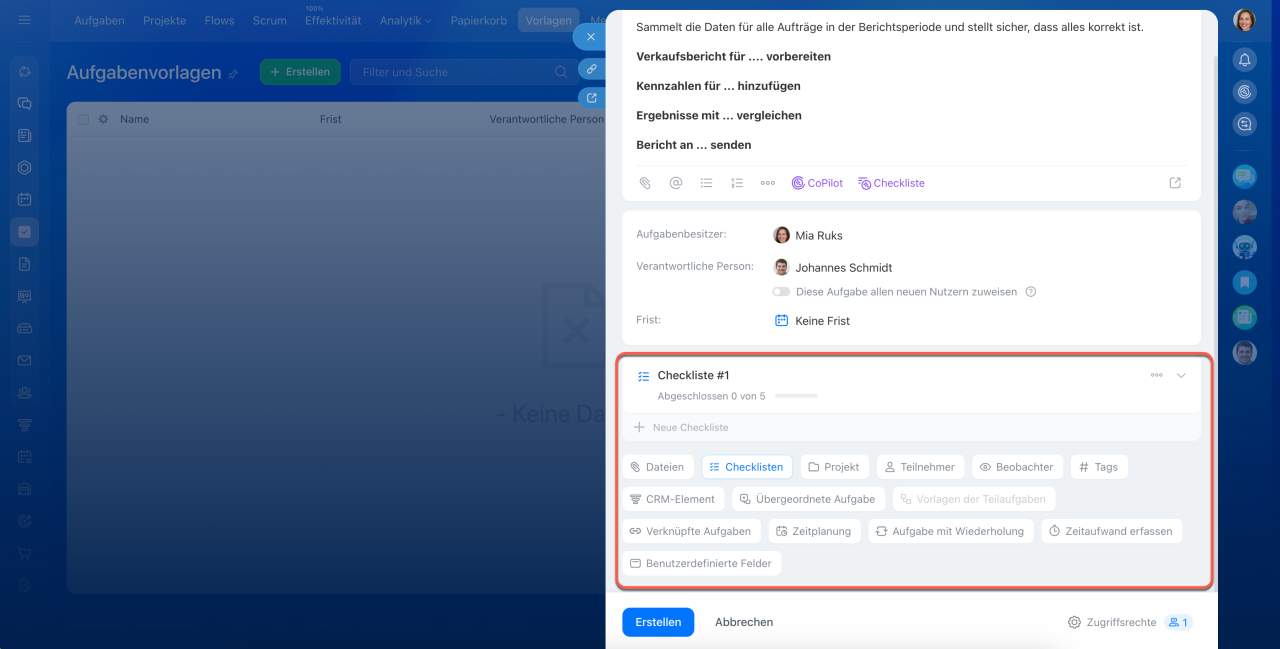Open the Zeitplanung section
Screen dimensions: 1280x649
click(814, 531)
